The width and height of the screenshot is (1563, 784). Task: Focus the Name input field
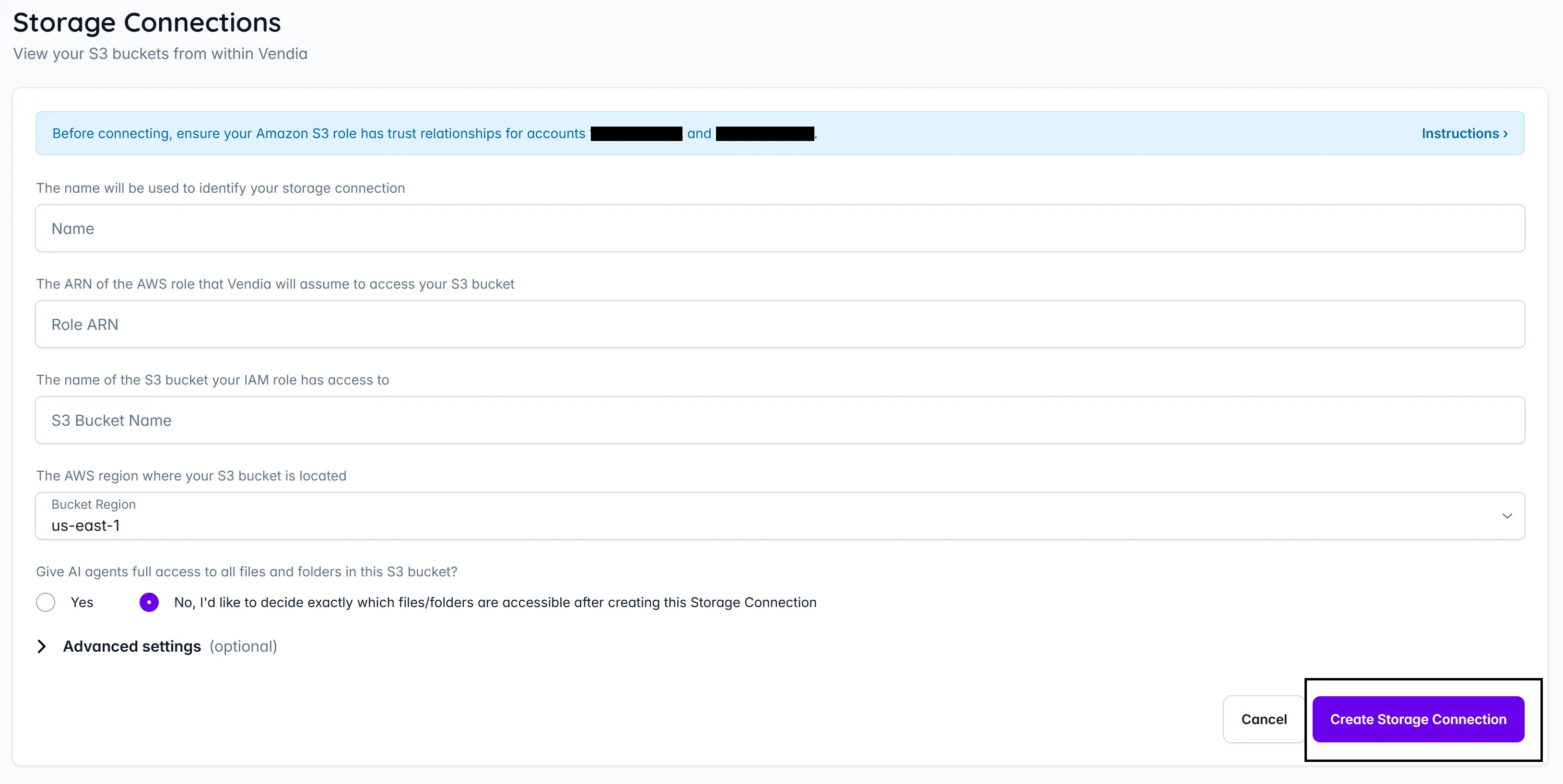coord(780,229)
